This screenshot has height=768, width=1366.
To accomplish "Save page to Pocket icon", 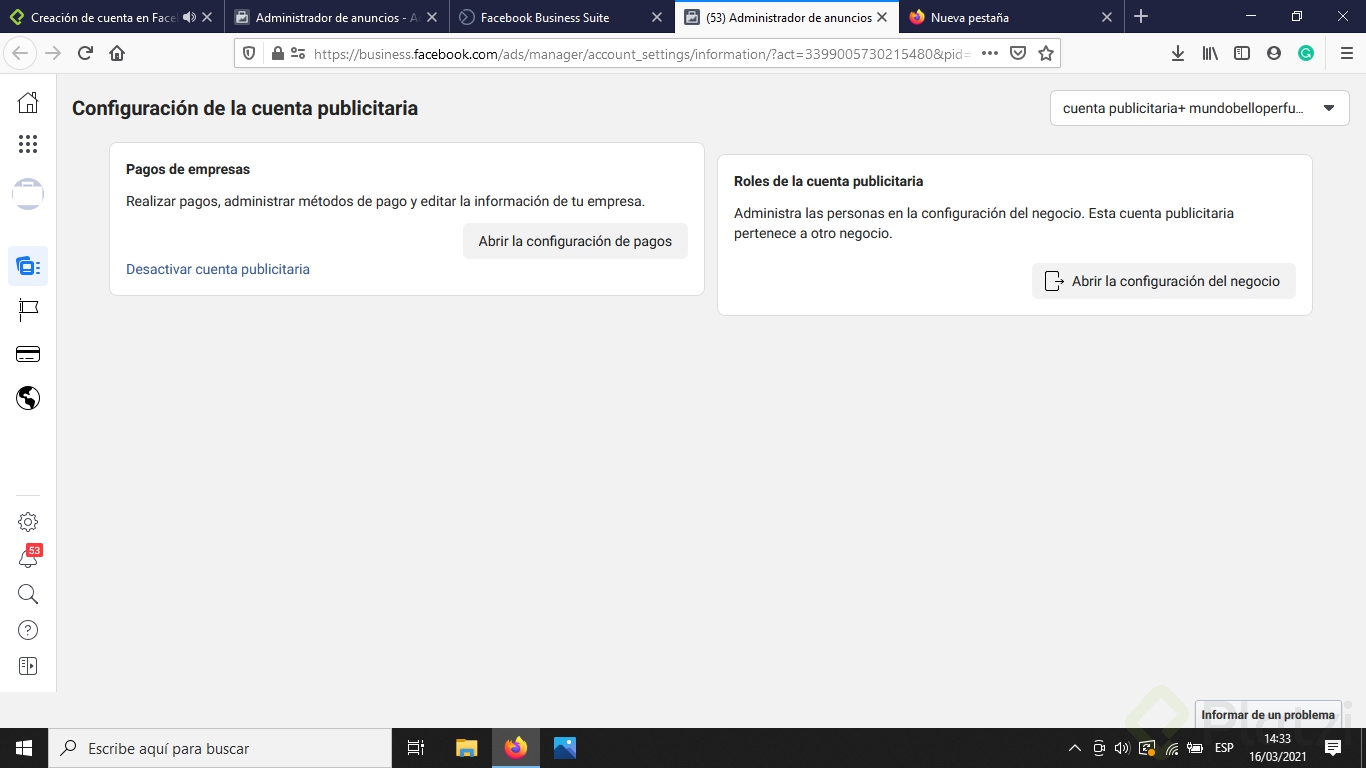I will pos(1018,53).
